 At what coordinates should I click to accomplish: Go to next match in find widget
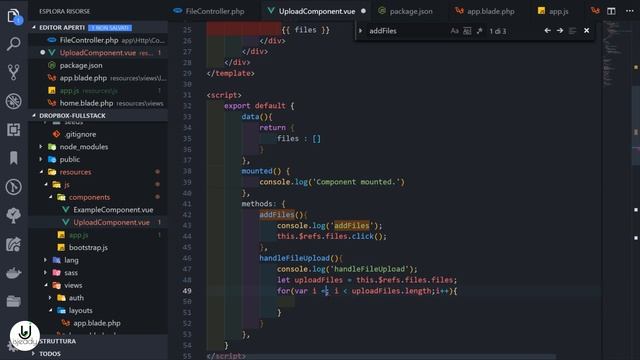[x=560, y=31]
